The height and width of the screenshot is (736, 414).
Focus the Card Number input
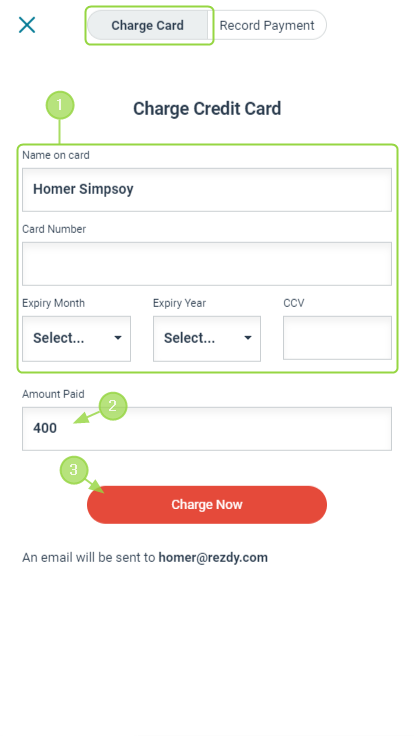[x=207, y=264]
